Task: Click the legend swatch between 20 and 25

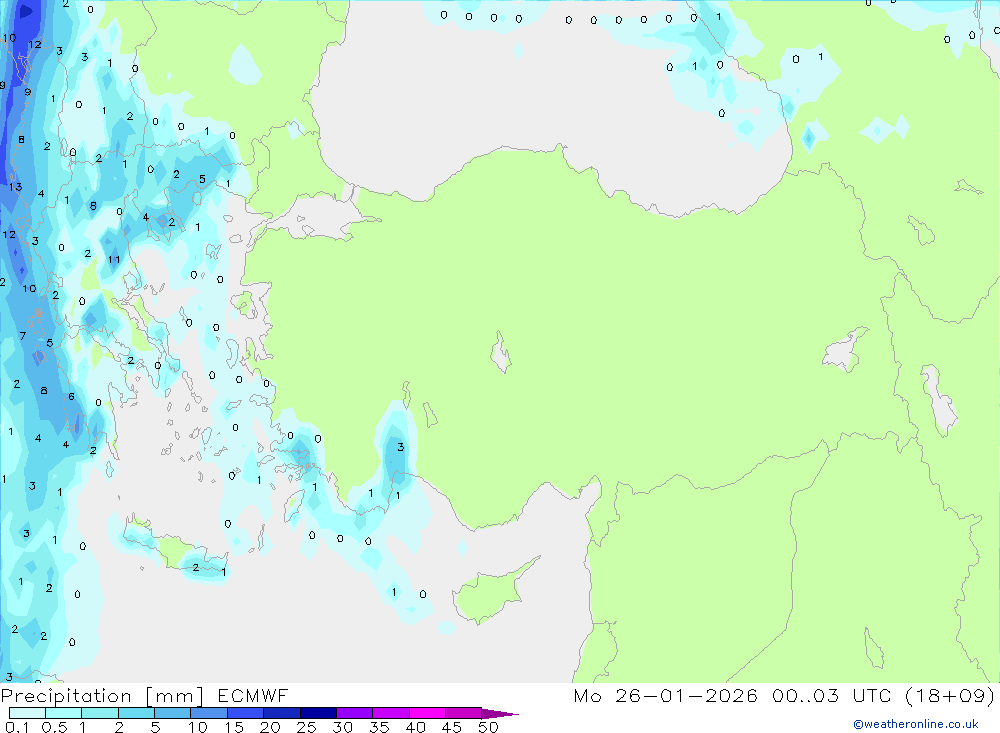Action: pyautogui.click(x=282, y=713)
